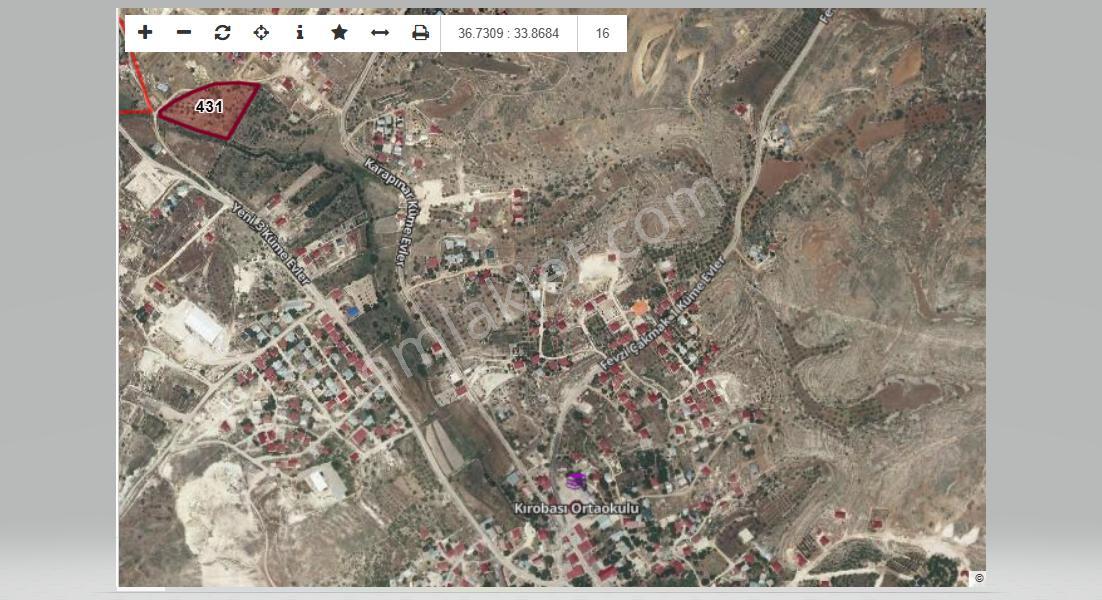Viewport: 1102px width, 600px height.
Task: Print the map
Action: [x=420, y=32]
